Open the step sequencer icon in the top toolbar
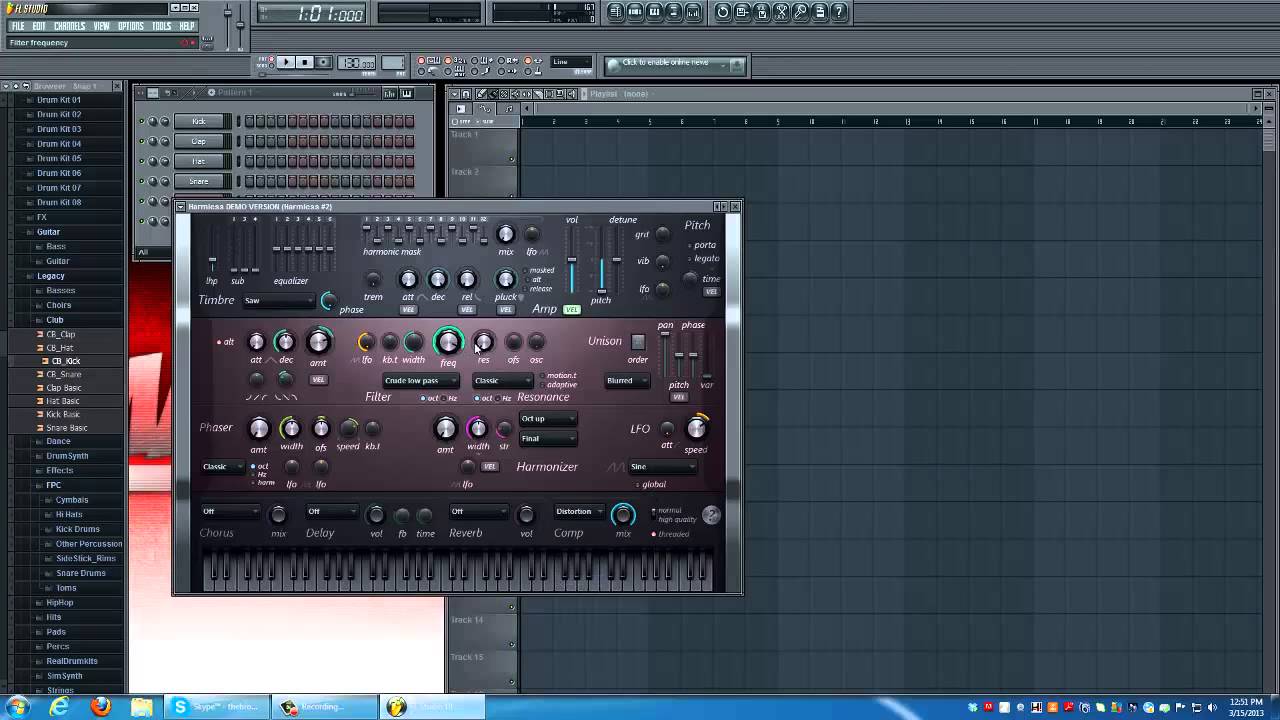Screen dimensions: 1280x720 click(x=635, y=12)
